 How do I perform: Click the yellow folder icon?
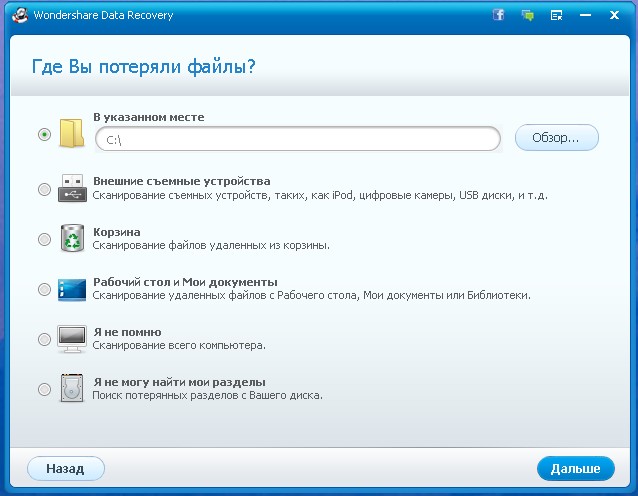(72, 133)
